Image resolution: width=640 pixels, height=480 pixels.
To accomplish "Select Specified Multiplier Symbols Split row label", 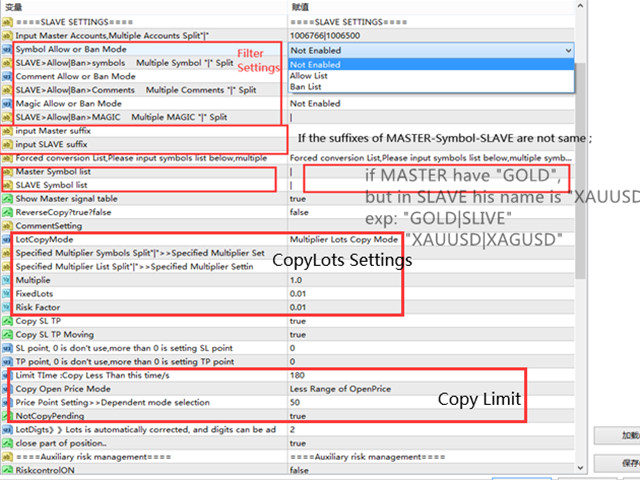I will (140, 253).
